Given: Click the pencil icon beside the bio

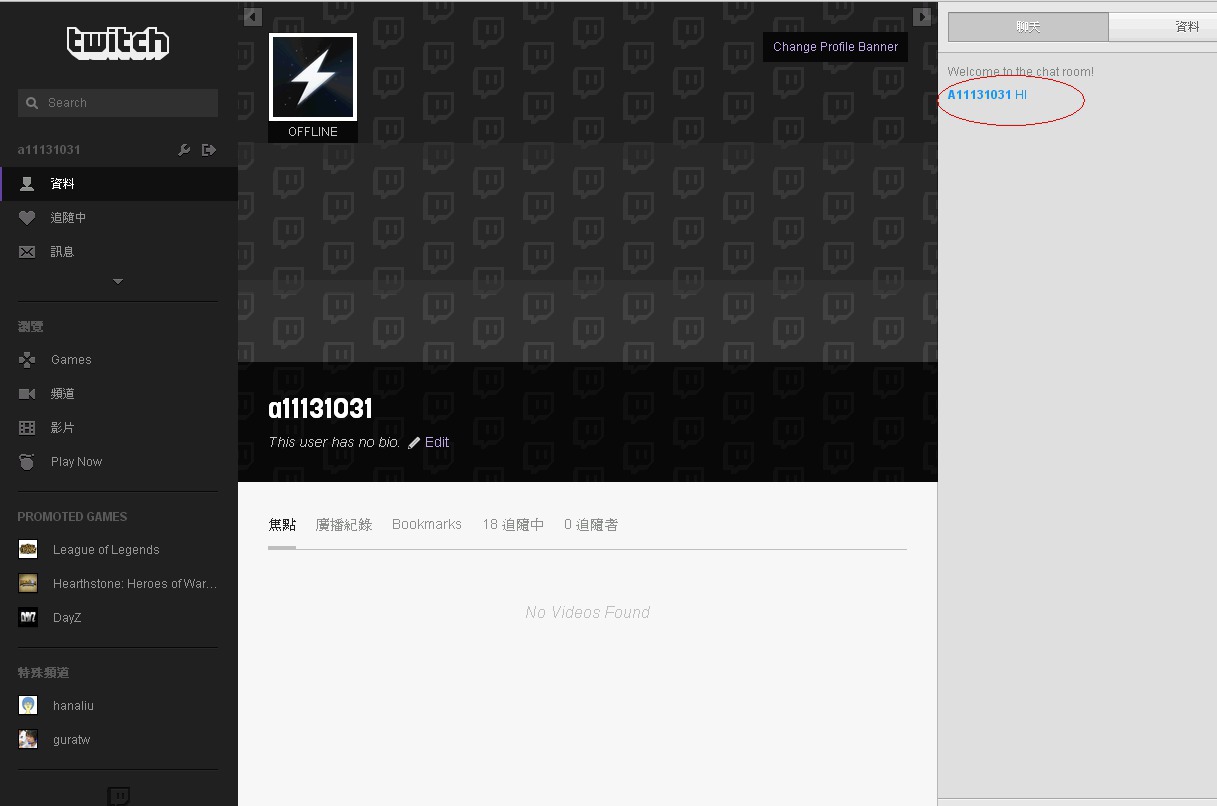Looking at the screenshot, I should 414,442.
